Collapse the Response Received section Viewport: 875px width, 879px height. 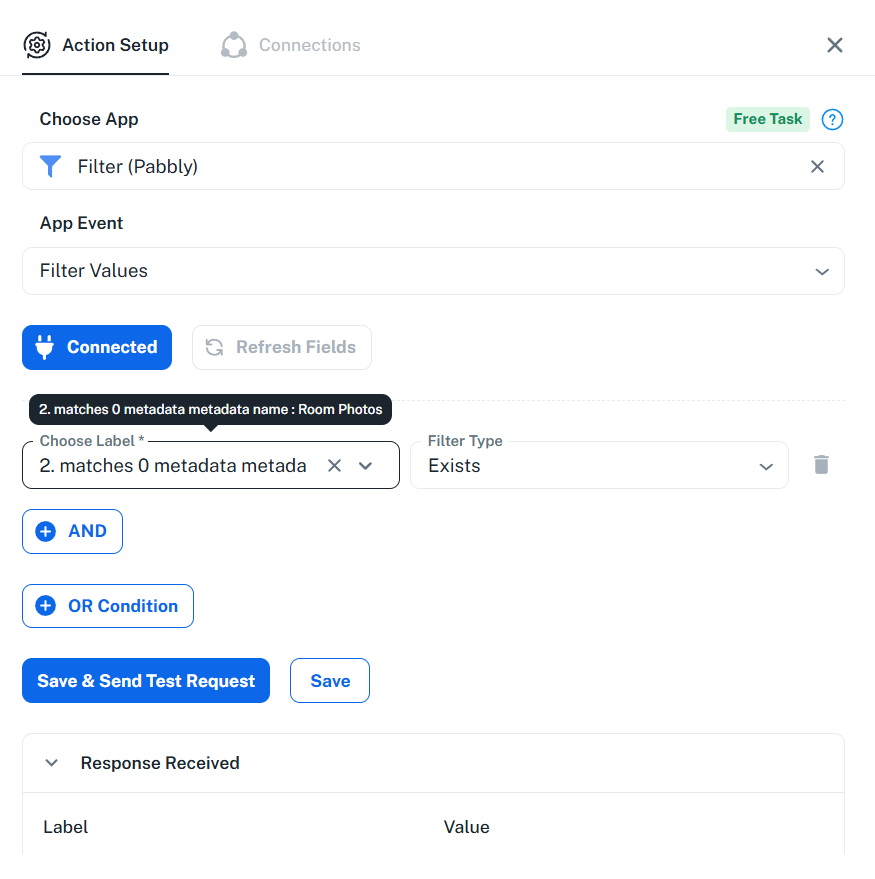pos(51,763)
